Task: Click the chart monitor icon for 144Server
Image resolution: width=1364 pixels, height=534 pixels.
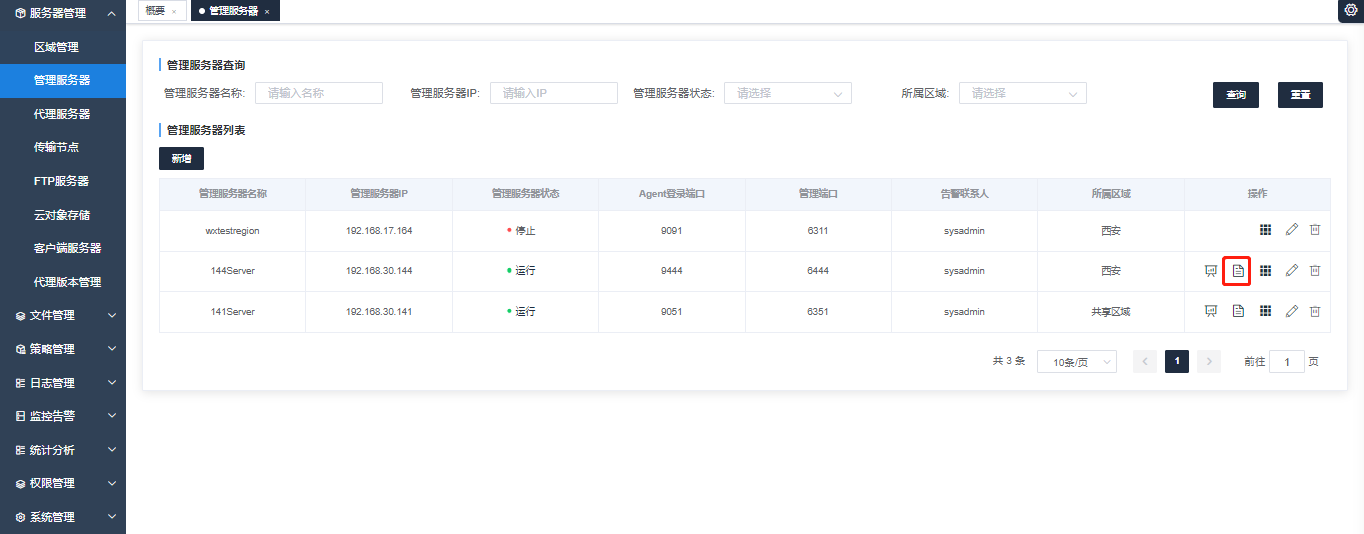Action: pyautogui.click(x=1211, y=271)
